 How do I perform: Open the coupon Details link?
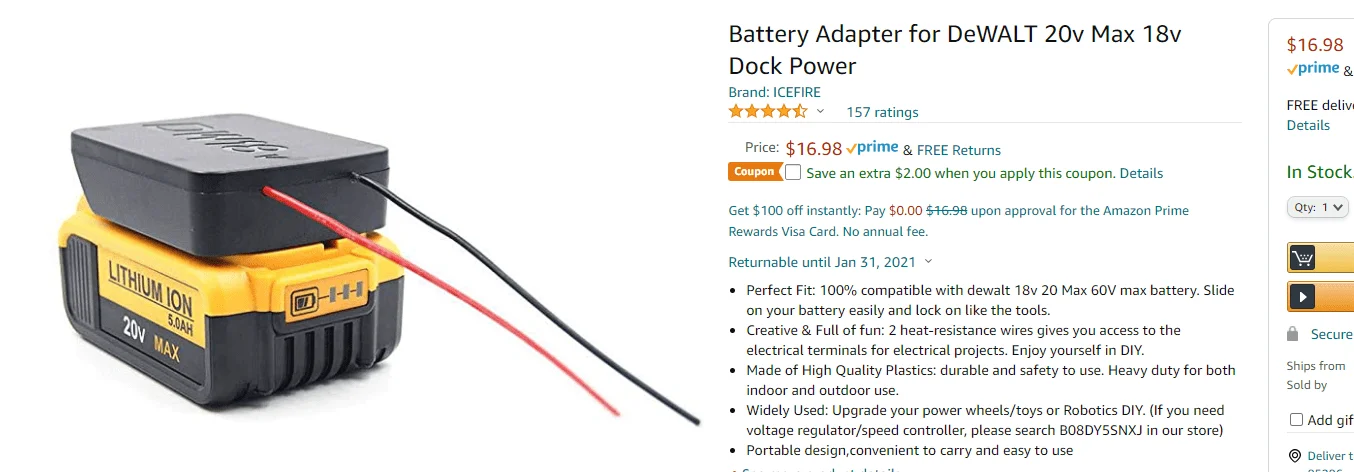(1141, 173)
